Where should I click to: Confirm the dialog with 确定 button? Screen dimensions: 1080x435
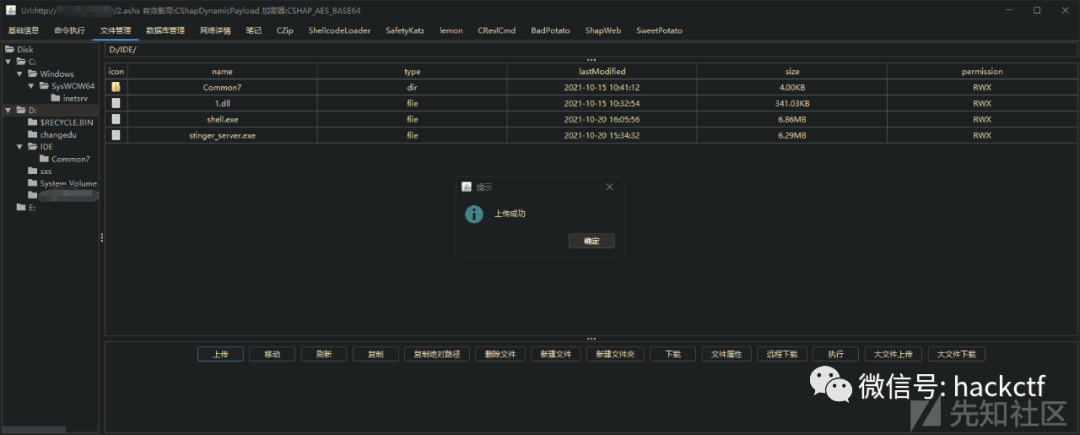click(x=592, y=241)
